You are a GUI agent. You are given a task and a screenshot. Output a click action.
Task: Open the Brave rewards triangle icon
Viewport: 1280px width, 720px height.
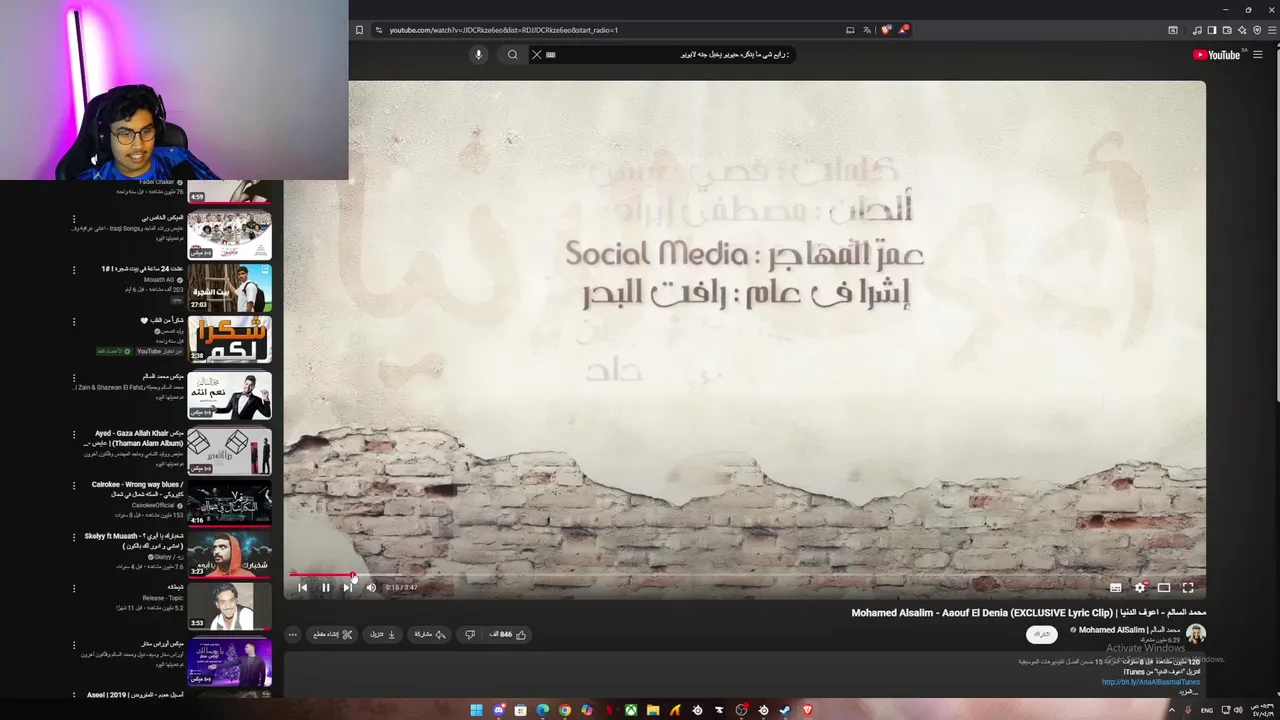tap(903, 30)
